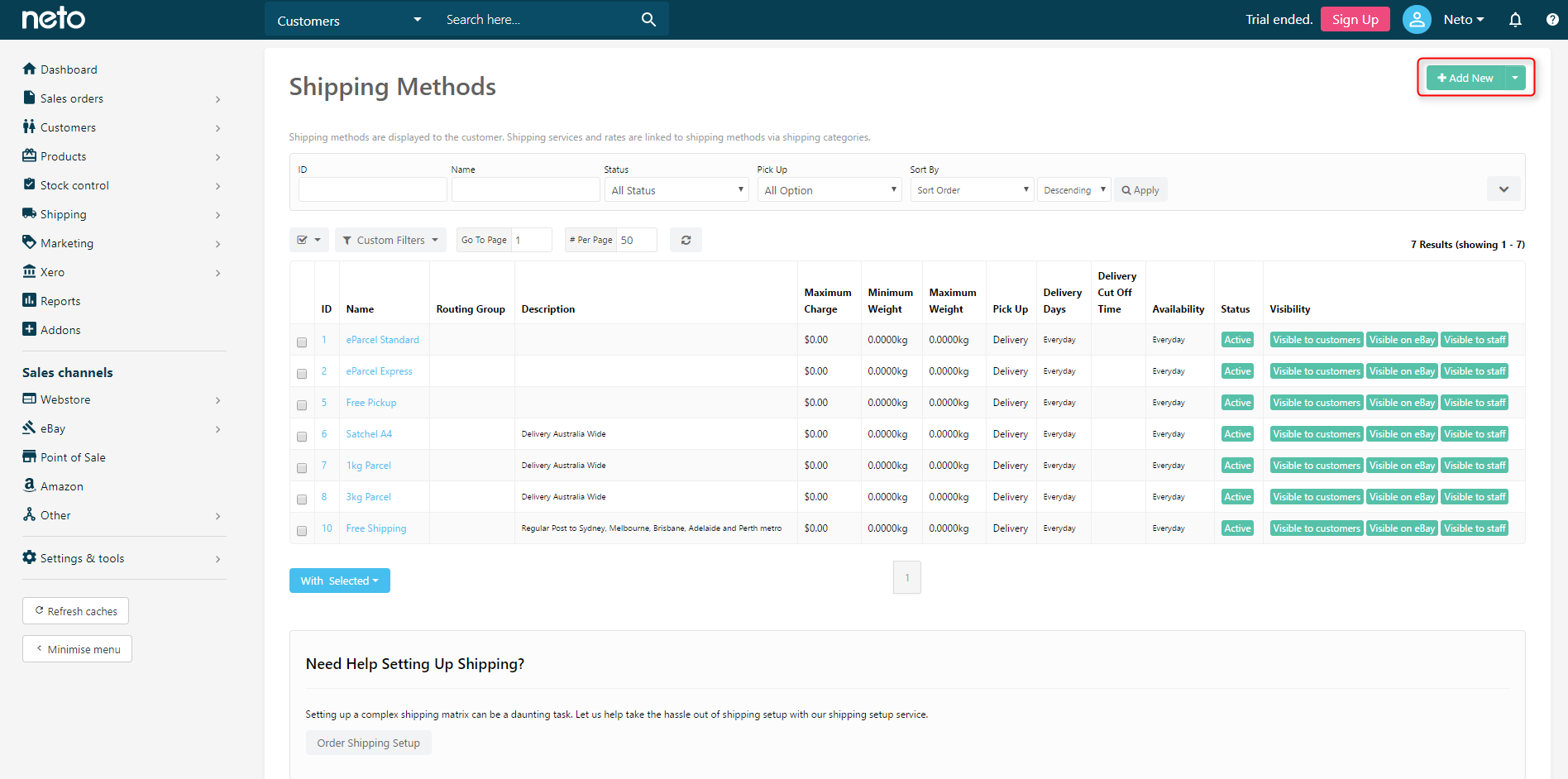Open the Add New arrow dropdown
Screen dimensions: 1568x779
point(1515,78)
